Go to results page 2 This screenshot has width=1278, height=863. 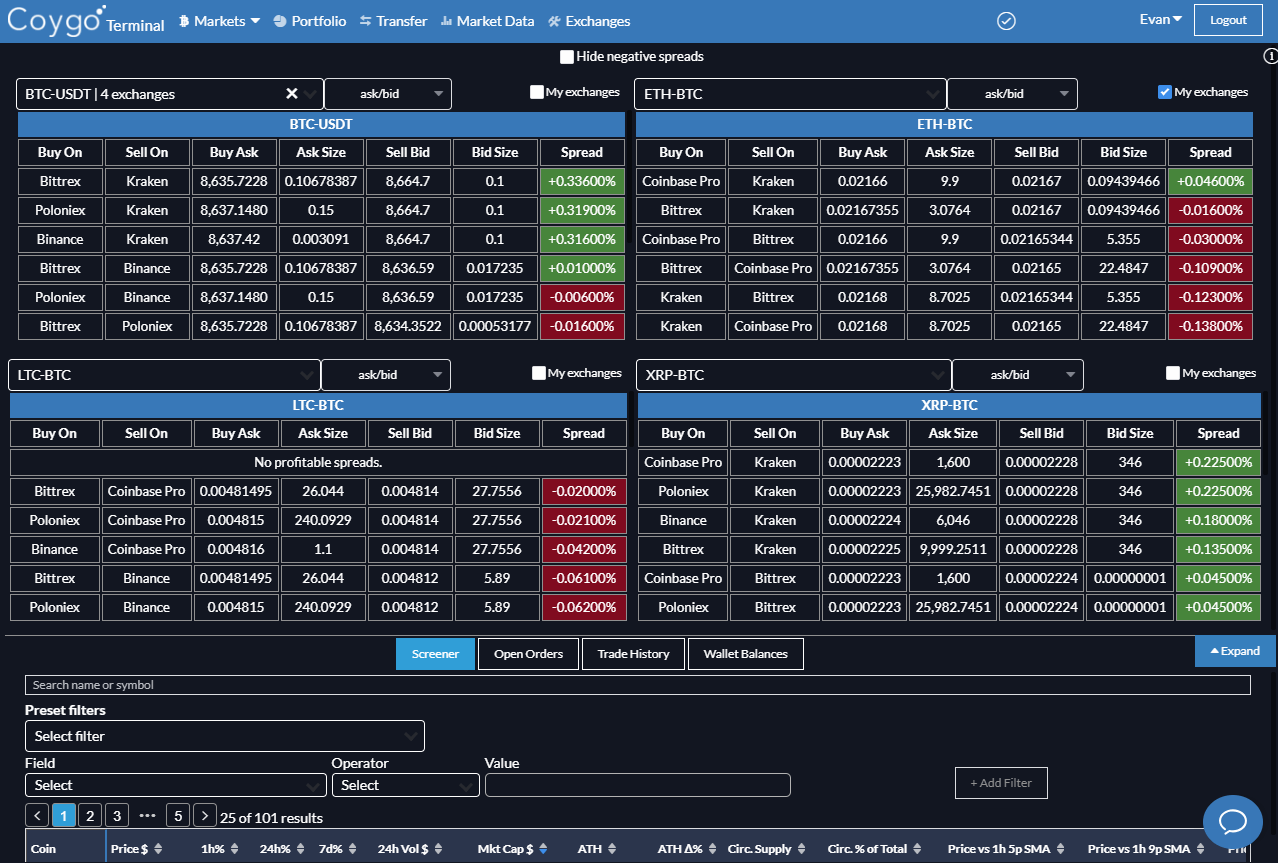tap(90, 815)
